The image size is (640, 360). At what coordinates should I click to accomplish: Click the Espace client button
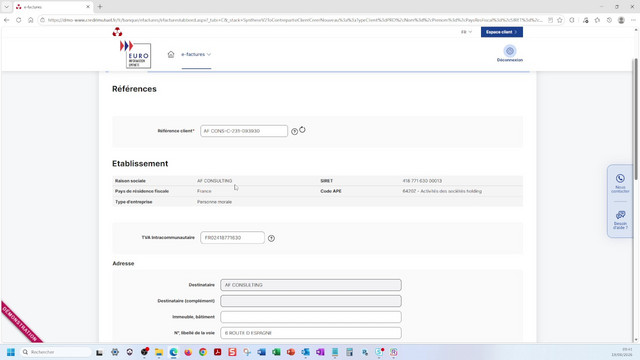pos(502,32)
